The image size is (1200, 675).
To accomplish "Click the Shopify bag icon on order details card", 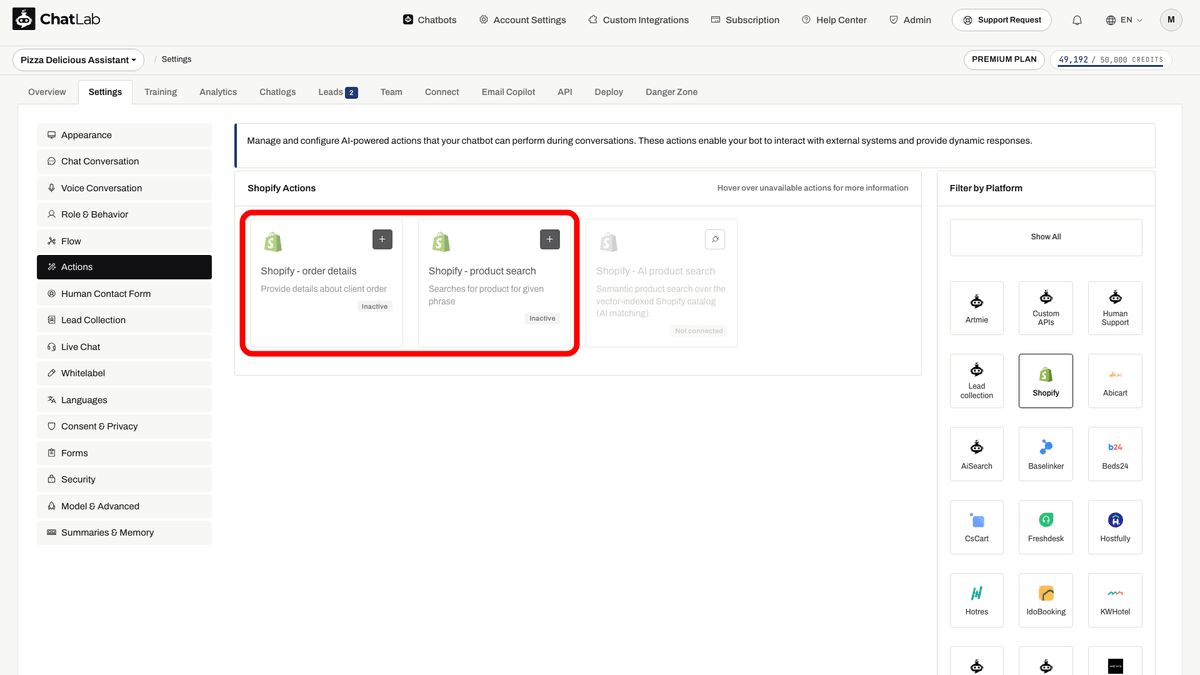I will coord(272,242).
